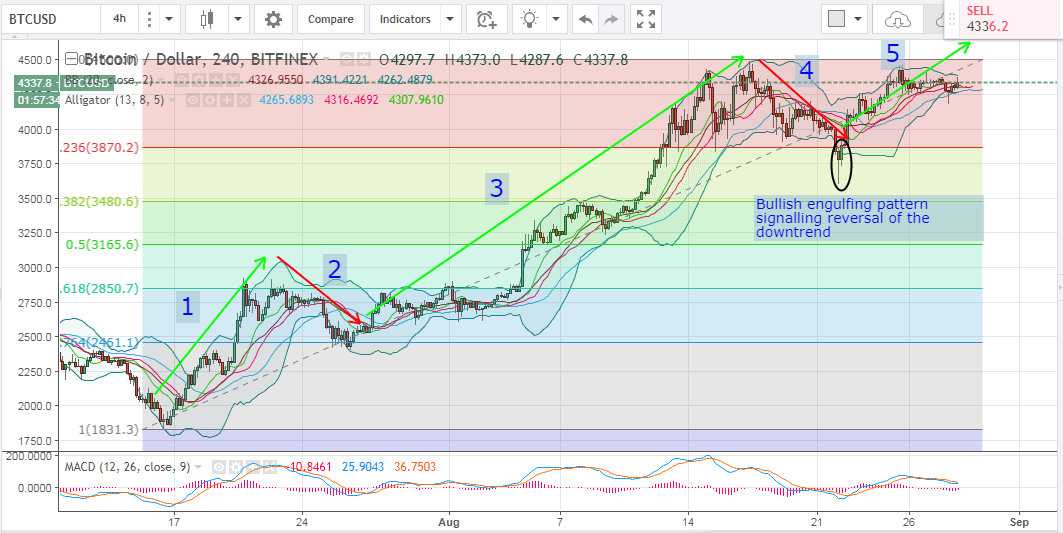The image size is (1063, 533).
Task: Open the Alligator indicator settings gear
Action: click(209, 100)
